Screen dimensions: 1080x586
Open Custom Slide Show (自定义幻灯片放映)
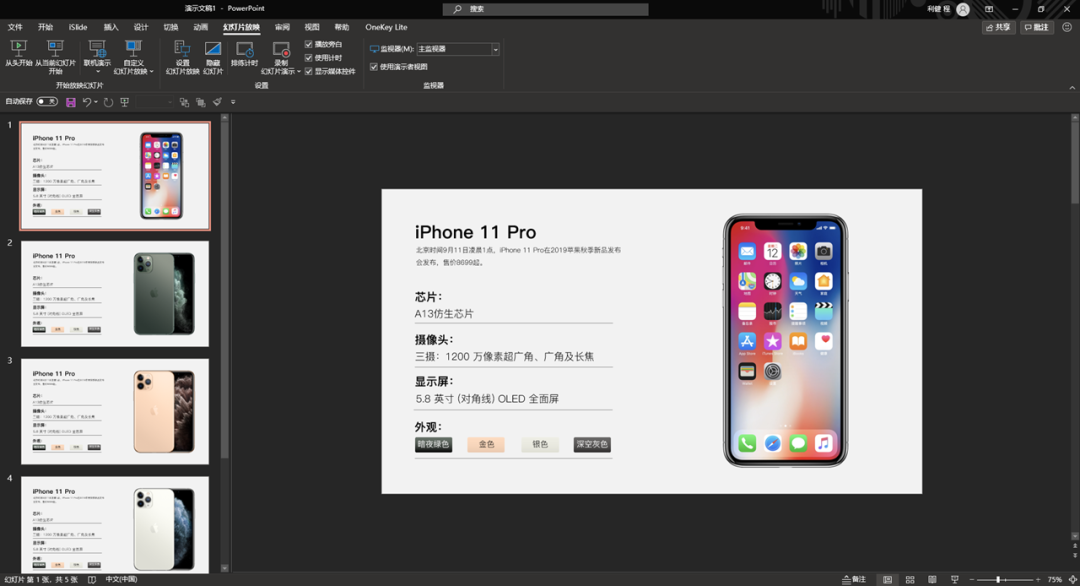(133, 56)
